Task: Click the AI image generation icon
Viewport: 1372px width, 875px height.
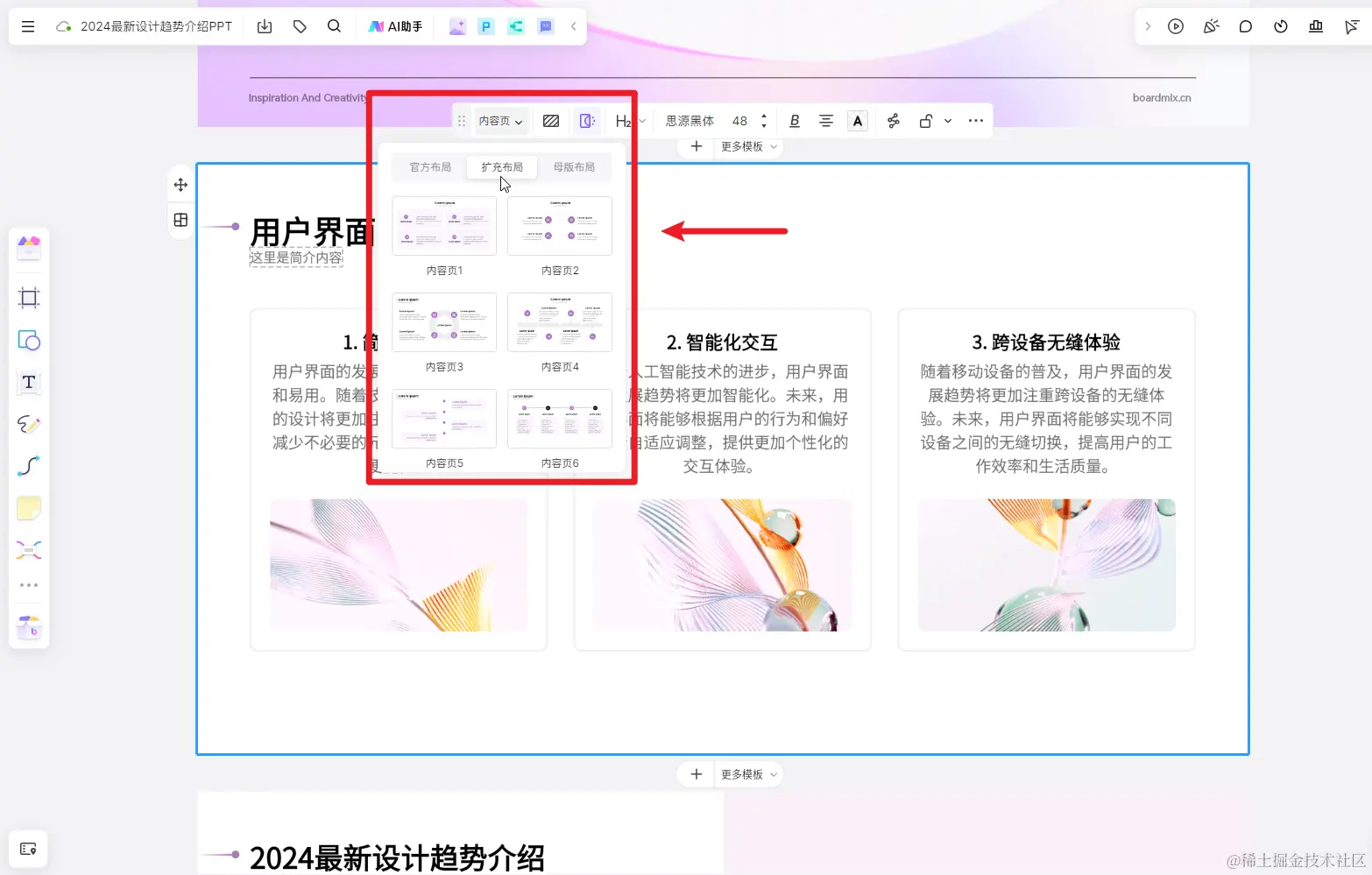Action: click(x=457, y=26)
